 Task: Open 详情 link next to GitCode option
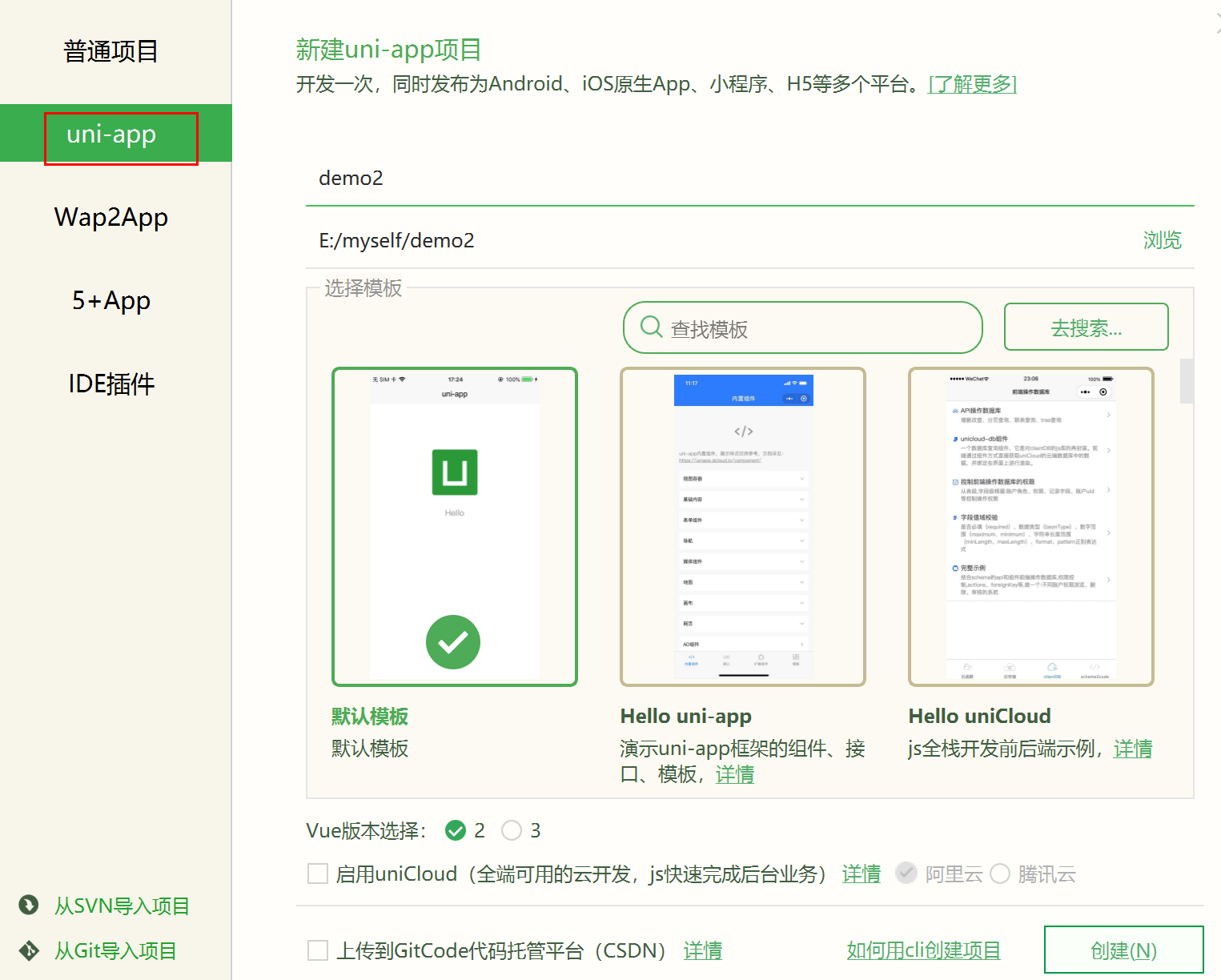[703, 950]
